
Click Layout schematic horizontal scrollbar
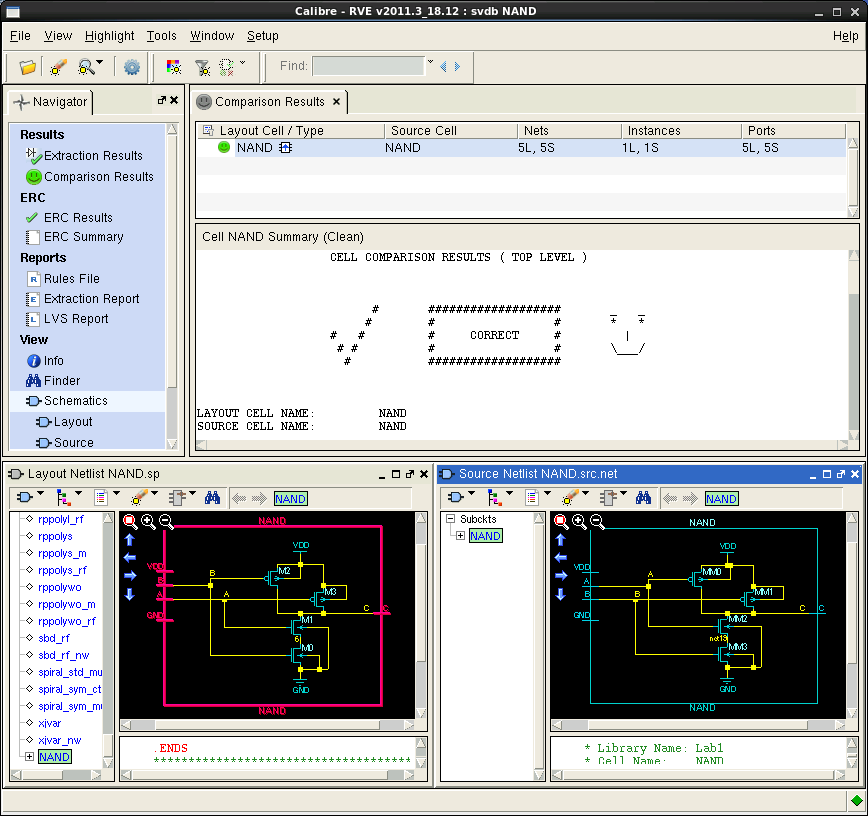coord(267,725)
